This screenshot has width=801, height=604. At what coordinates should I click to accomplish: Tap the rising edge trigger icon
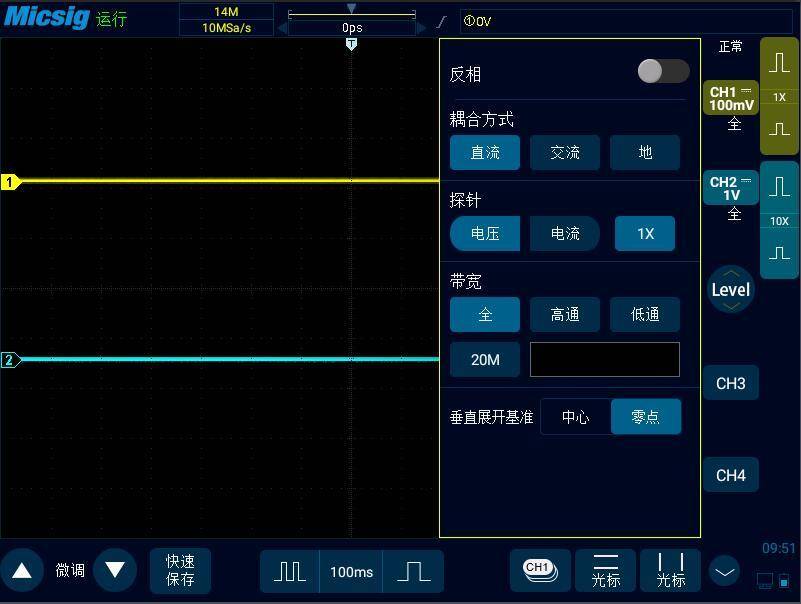coord(442,22)
